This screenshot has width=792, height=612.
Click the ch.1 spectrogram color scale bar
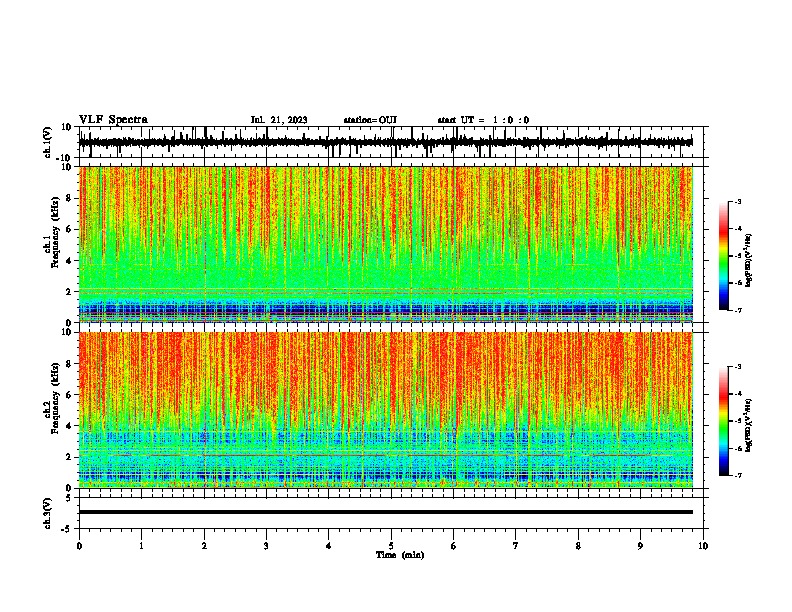tap(724, 256)
